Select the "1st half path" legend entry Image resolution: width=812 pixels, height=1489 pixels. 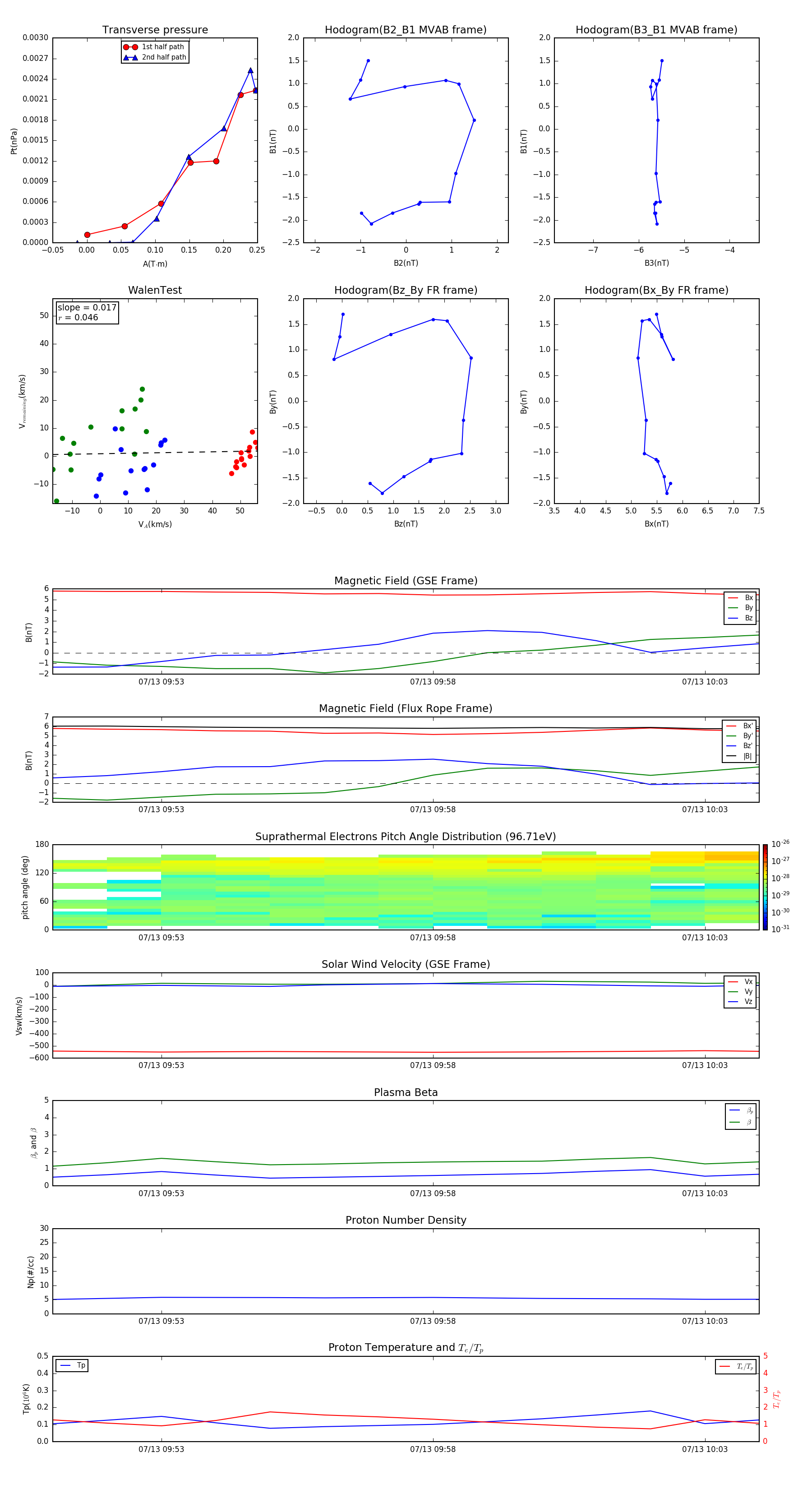tap(154, 47)
